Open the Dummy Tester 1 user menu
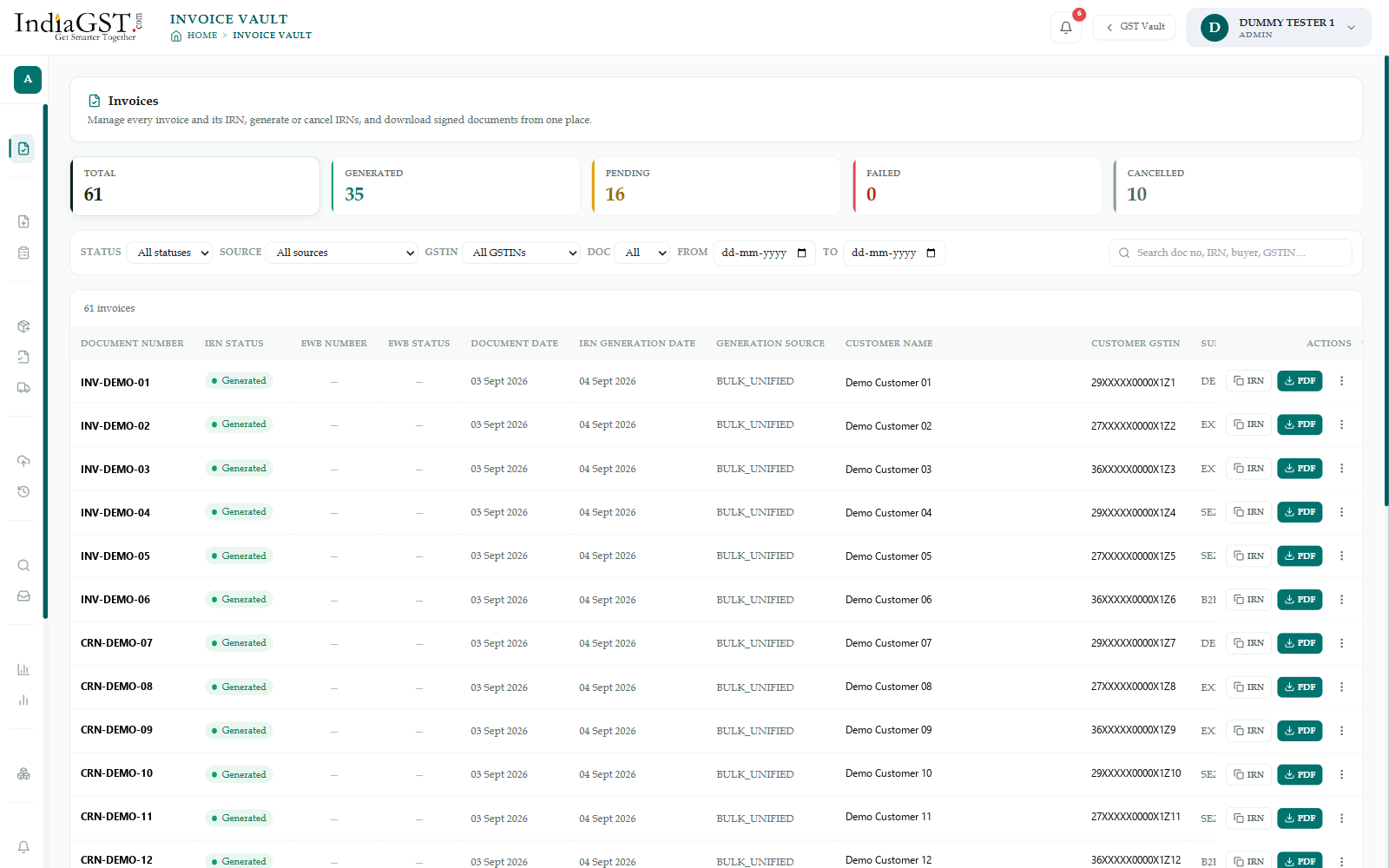Viewport: 1389px width, 868px height. (x=1278, y=28)
